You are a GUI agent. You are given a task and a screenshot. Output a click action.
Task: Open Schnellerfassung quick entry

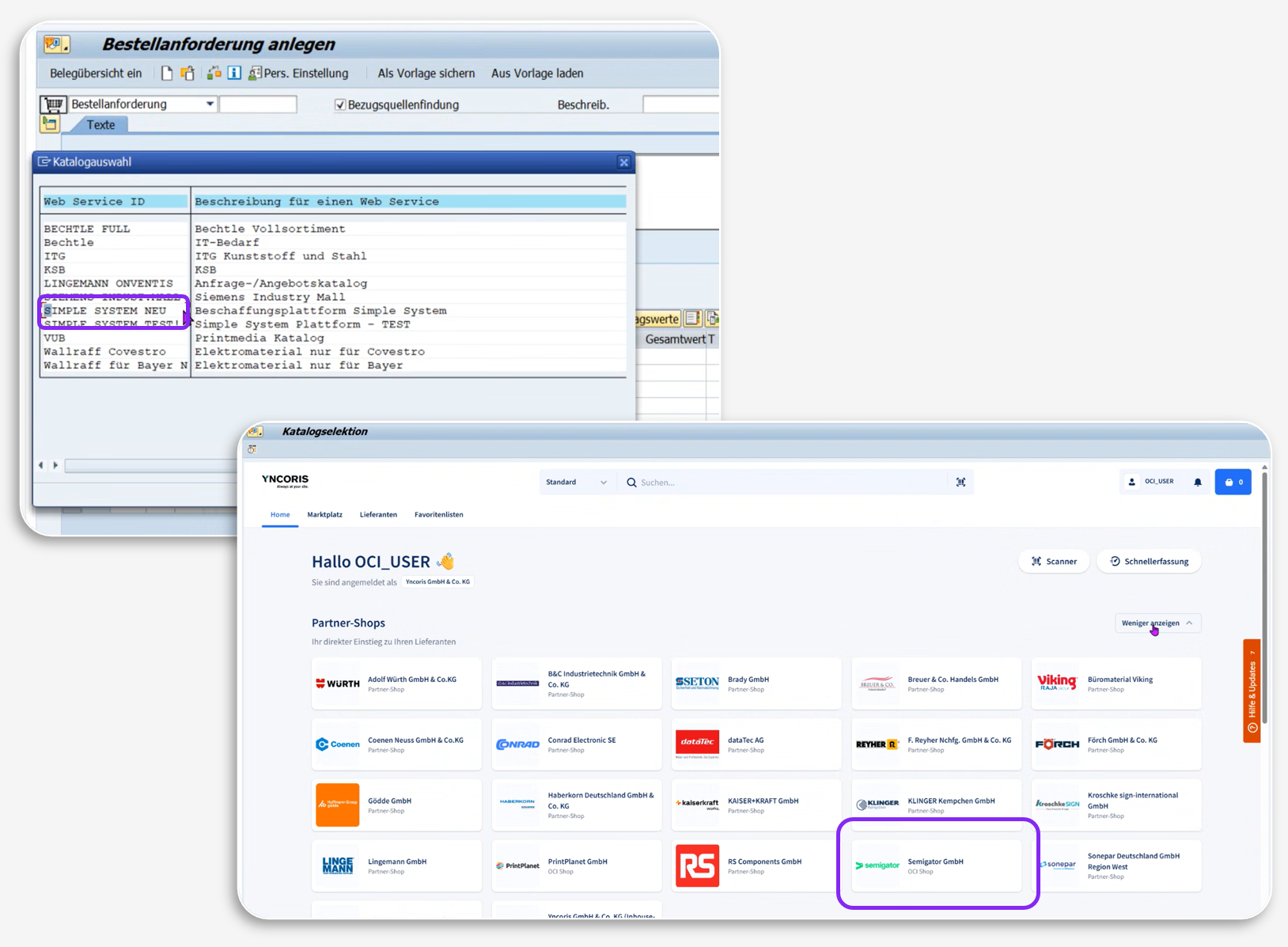click(1149, 562)
